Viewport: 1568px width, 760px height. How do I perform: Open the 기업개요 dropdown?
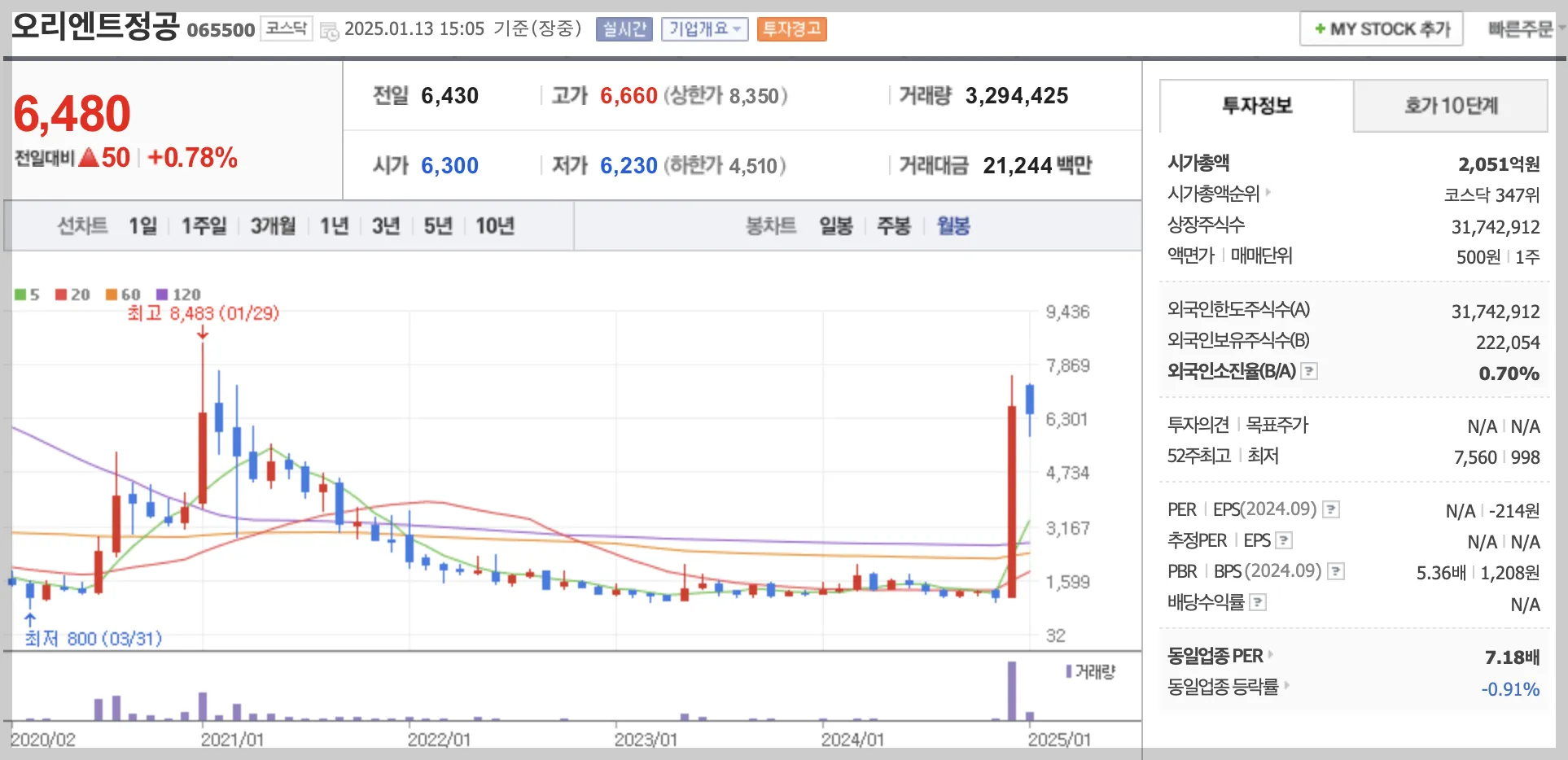[704, 29]
